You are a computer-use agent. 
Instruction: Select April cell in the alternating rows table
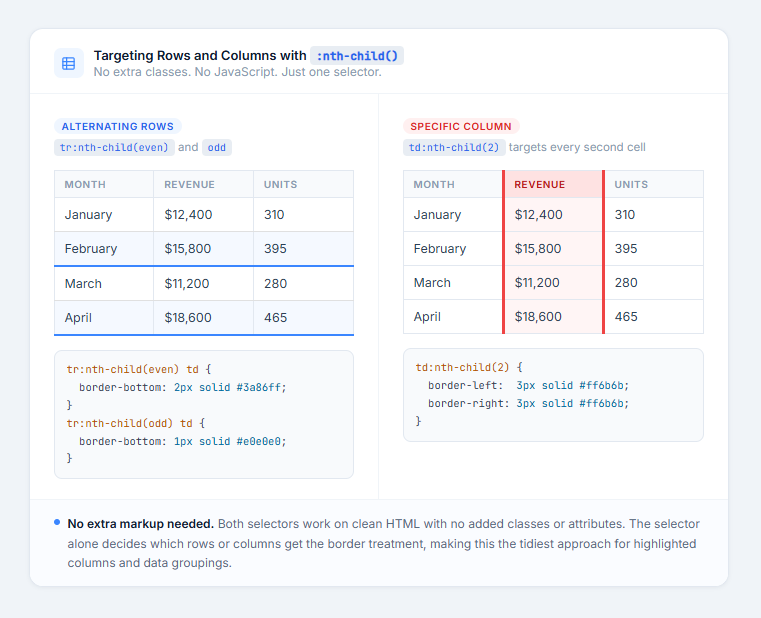pyautogui.click(x=104, y=317)
